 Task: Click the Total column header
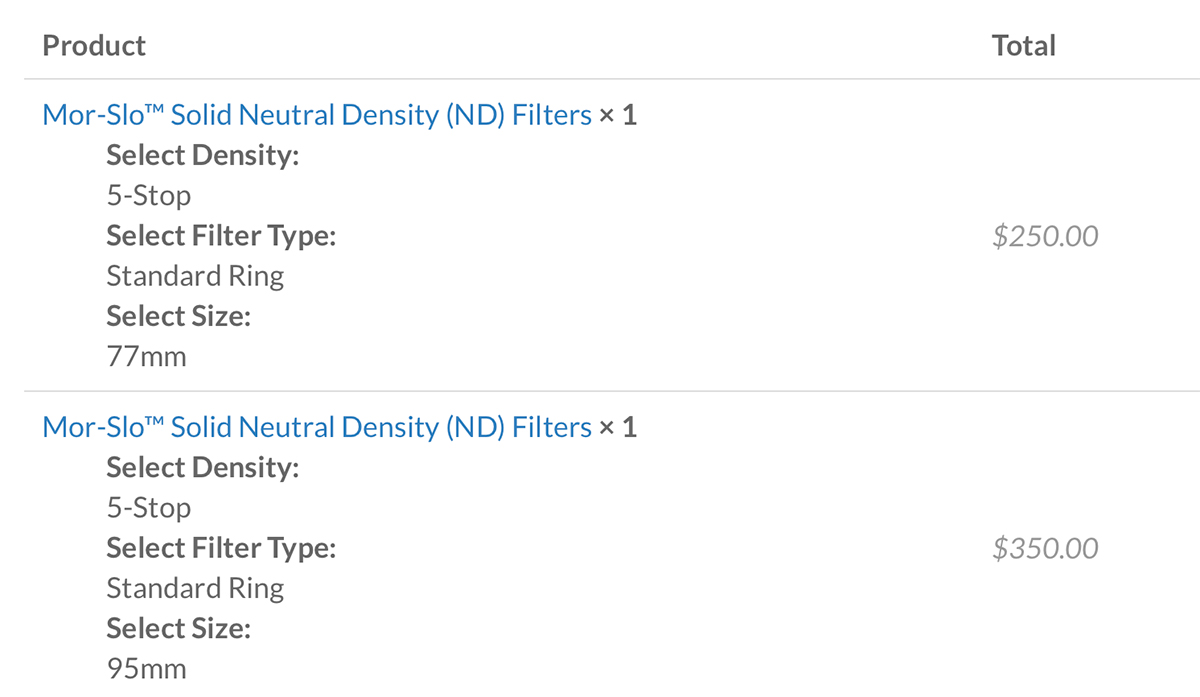(x=1024, y=46)
